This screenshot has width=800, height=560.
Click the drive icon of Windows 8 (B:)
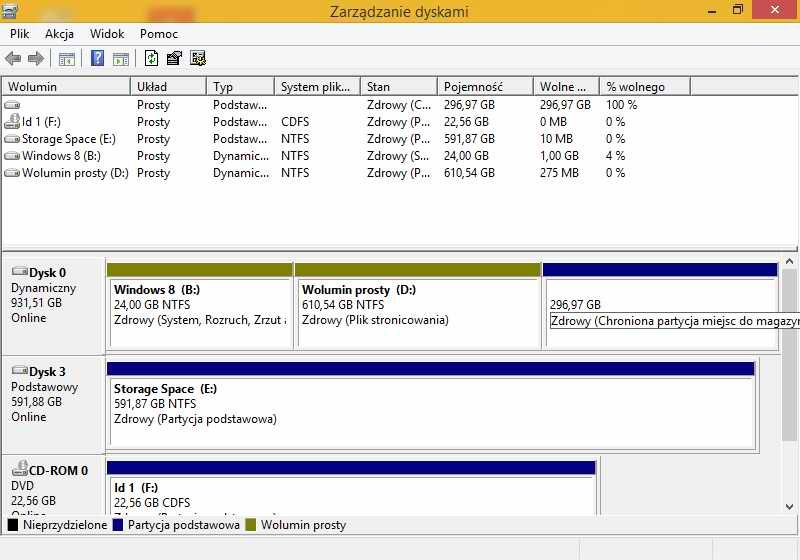click(x=12, y=156)
